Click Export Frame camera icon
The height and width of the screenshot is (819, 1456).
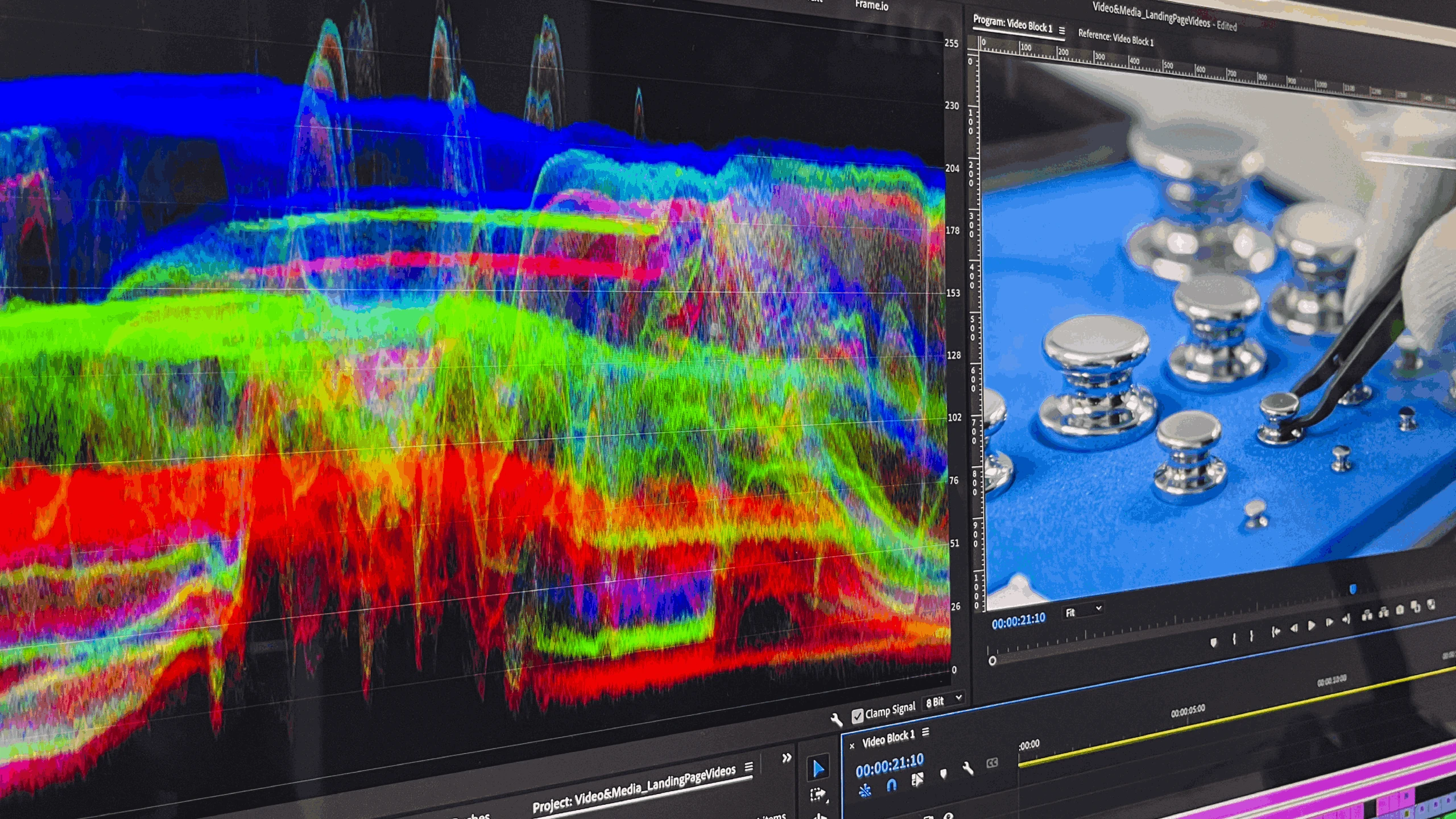click(x=1400, y=610)
